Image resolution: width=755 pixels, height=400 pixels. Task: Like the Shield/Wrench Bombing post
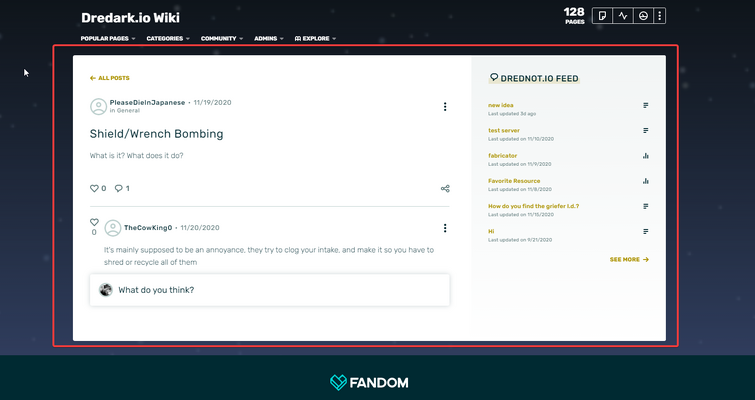coord(94,188)
